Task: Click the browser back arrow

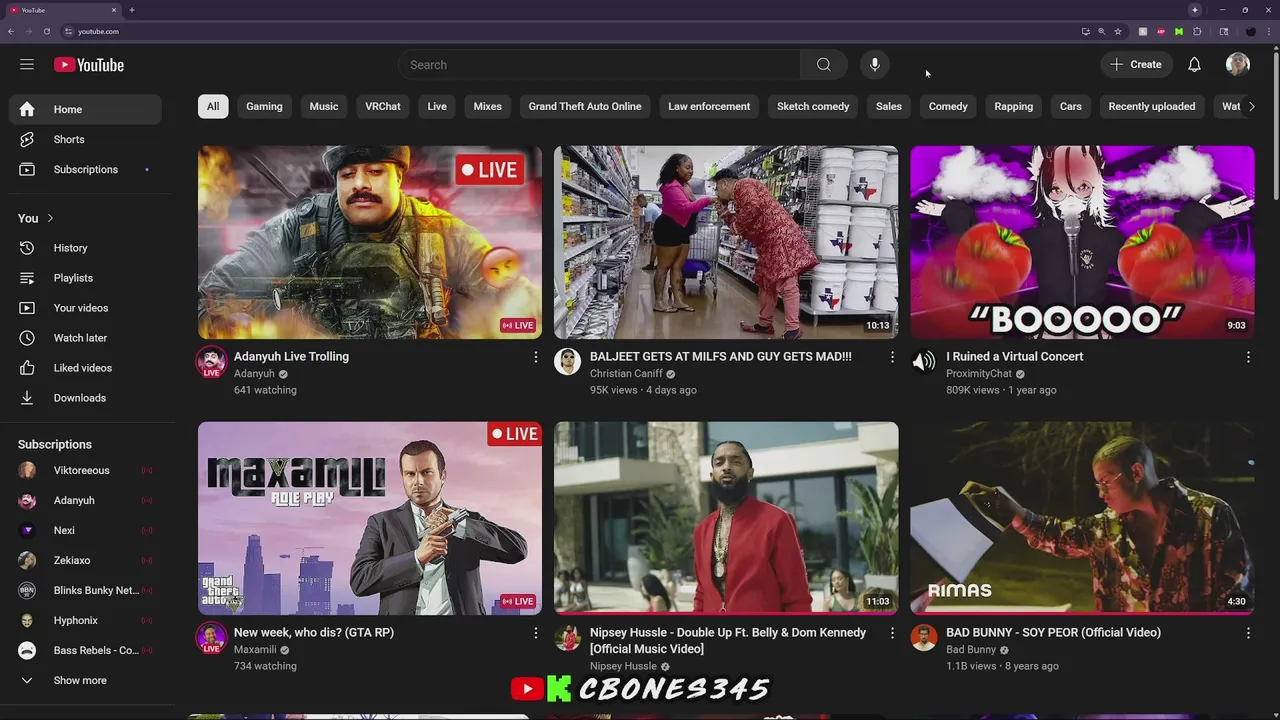Action: click(x=11, y=31)
